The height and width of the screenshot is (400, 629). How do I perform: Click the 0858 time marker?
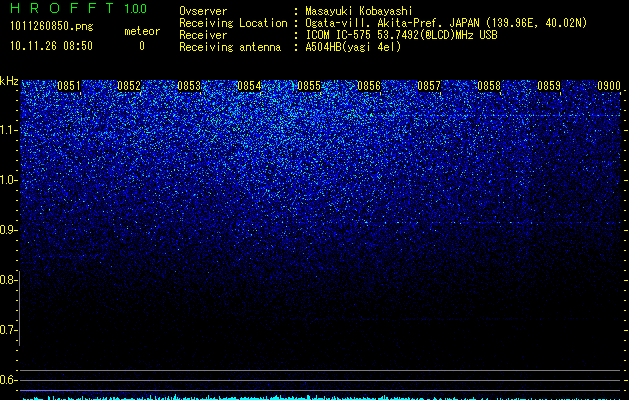tap(489, 86)
